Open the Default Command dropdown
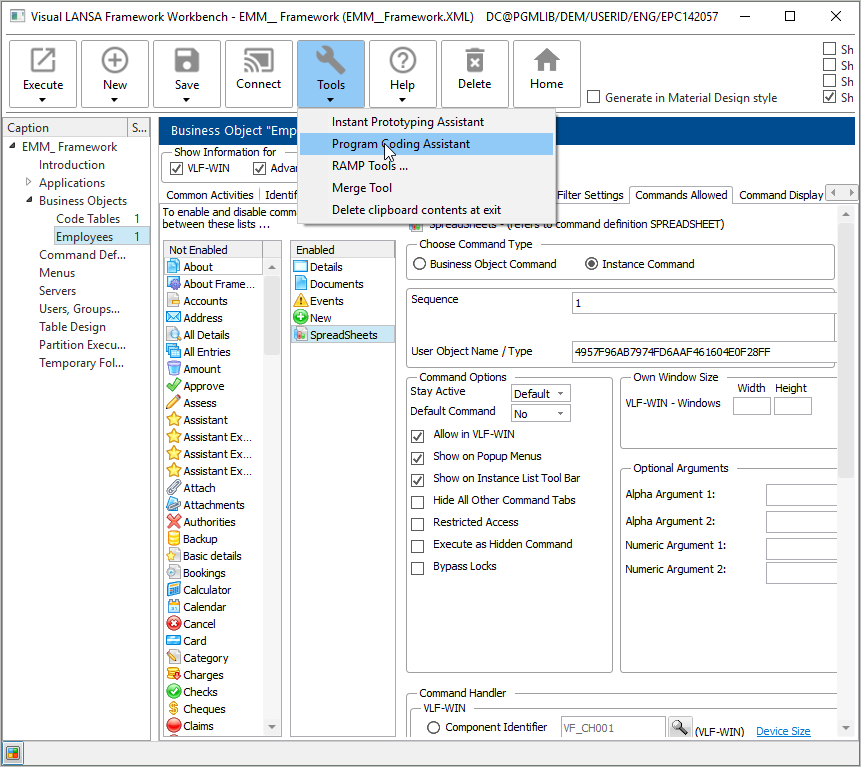Viewport: 861px width, 767px height. 541,414
